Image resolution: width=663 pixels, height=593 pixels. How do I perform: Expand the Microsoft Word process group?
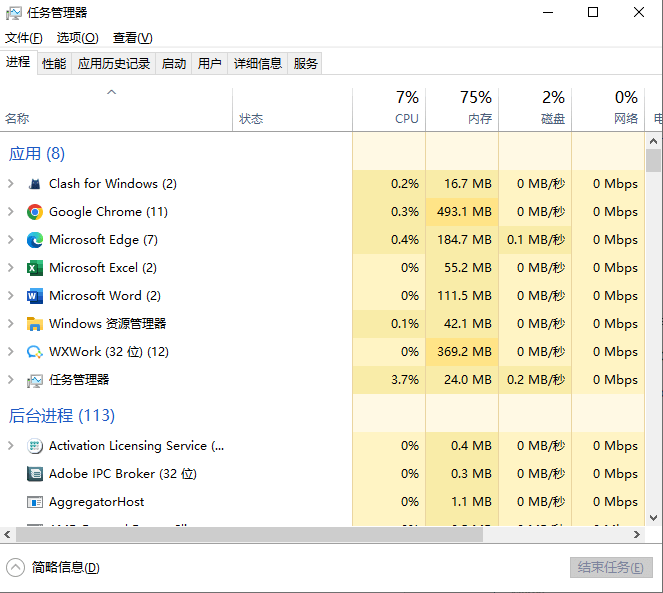tap(11, 295)
